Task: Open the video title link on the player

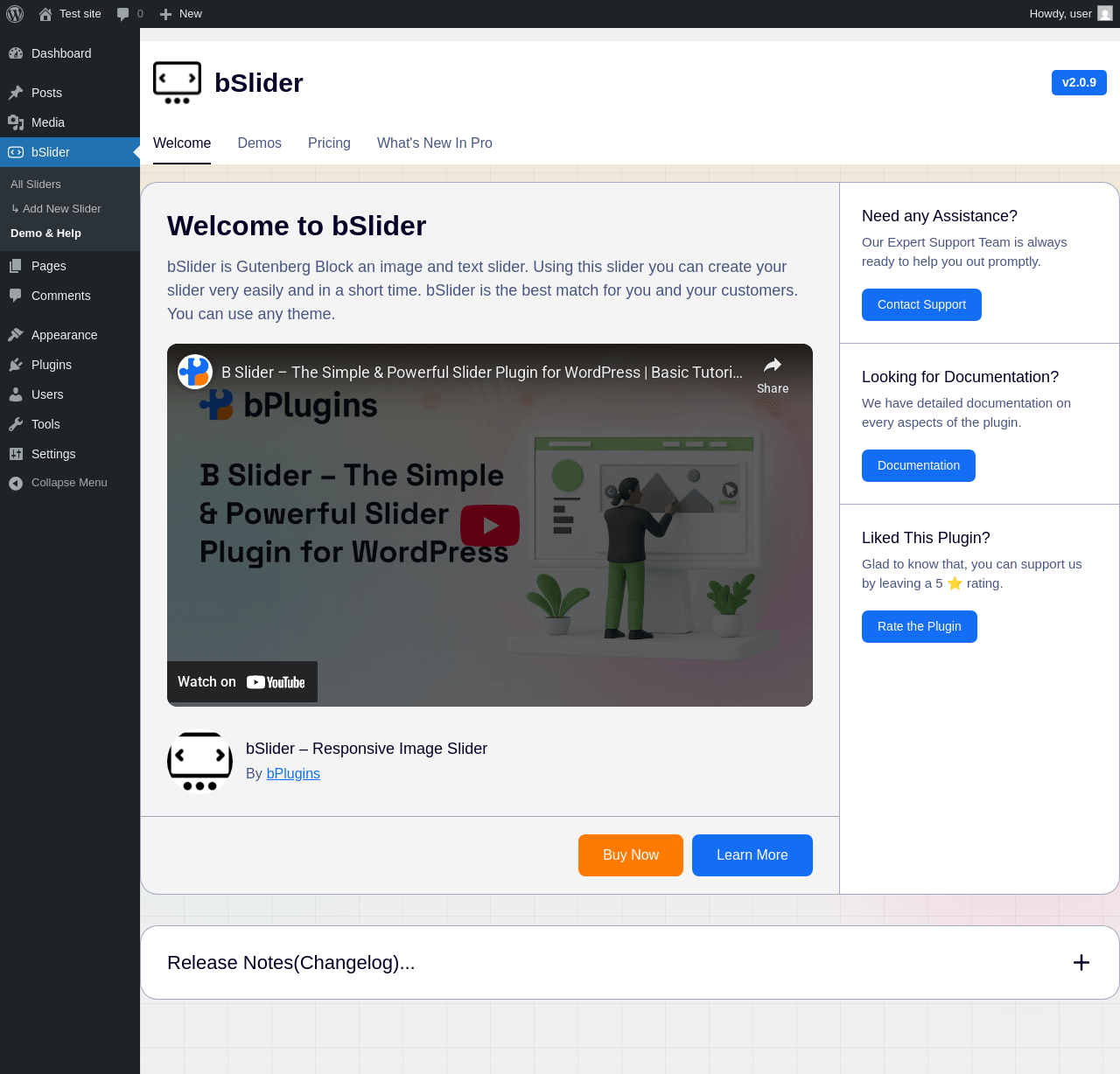Action: tap(482, 373)
